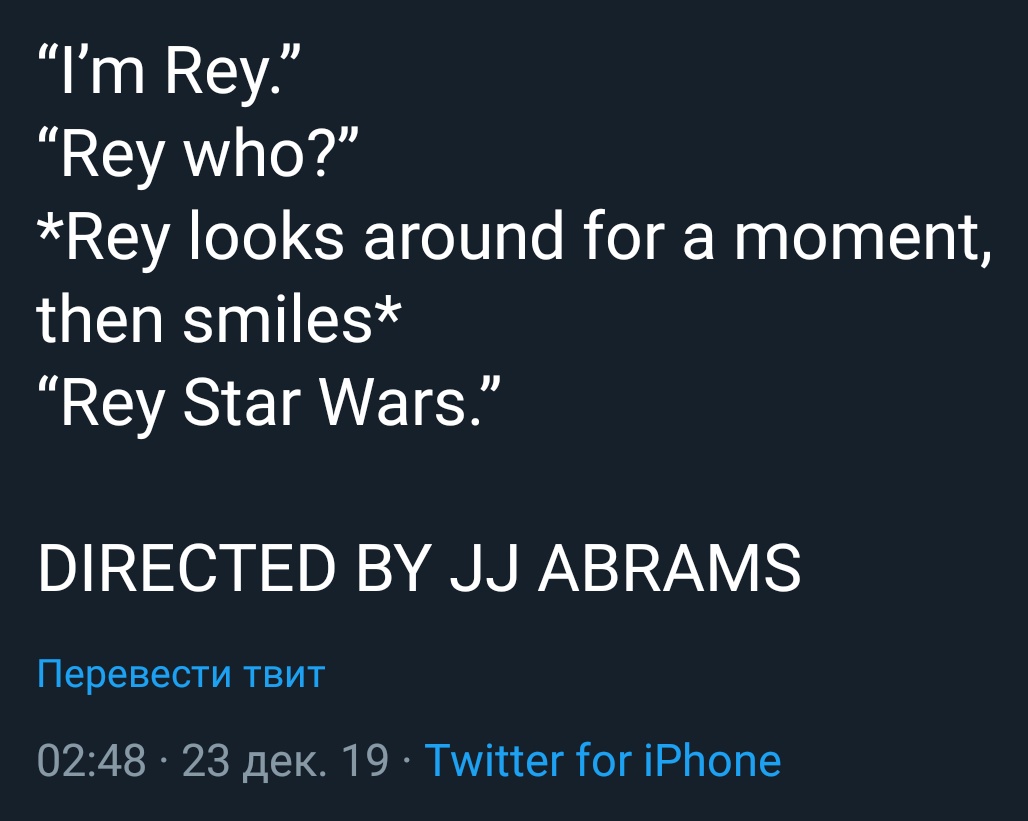Viewport: 1028px width, 821px height.
Task: Click the 'then smiles*' text line
Action: (218, 319)
